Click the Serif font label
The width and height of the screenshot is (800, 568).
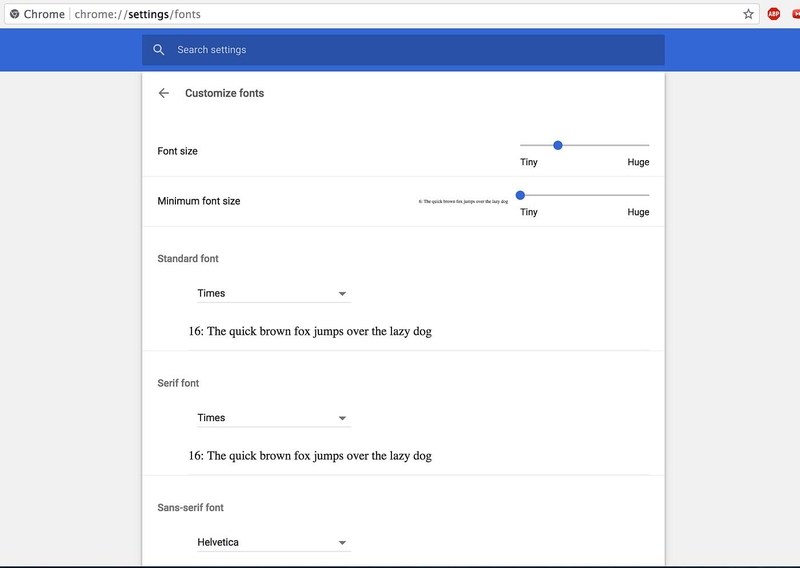178,383
